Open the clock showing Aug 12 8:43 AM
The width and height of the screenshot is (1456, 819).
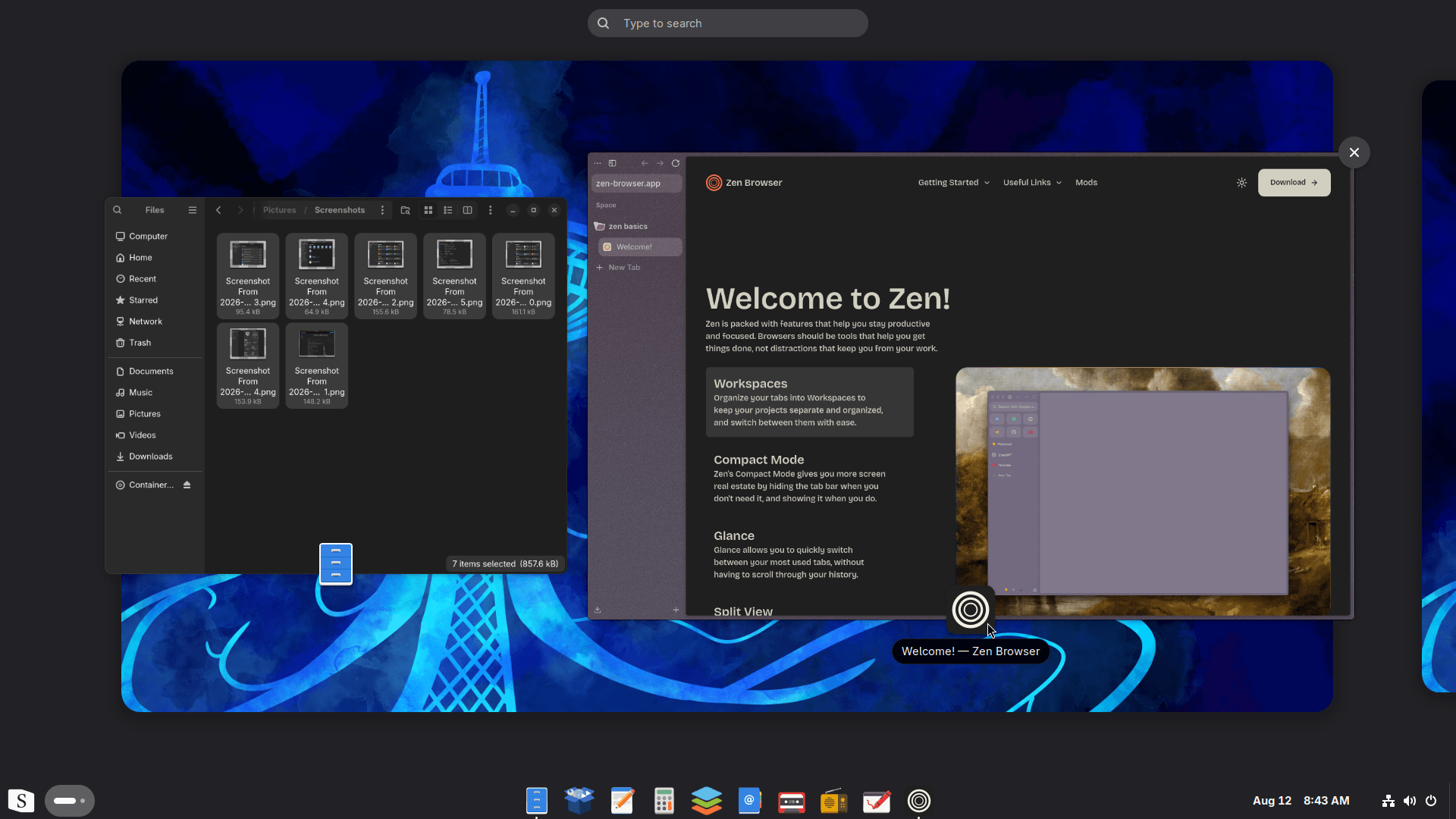[1301, 801]
